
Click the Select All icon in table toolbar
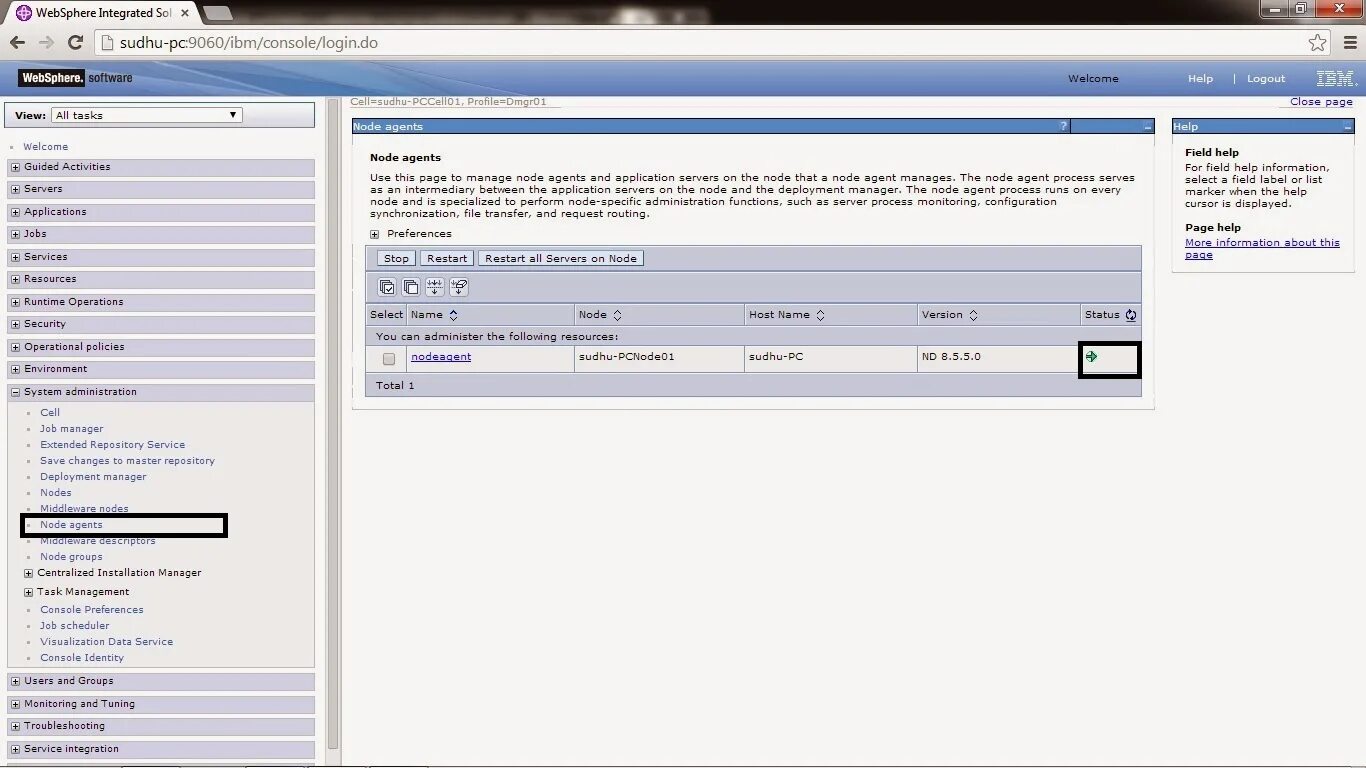point(387,287)
